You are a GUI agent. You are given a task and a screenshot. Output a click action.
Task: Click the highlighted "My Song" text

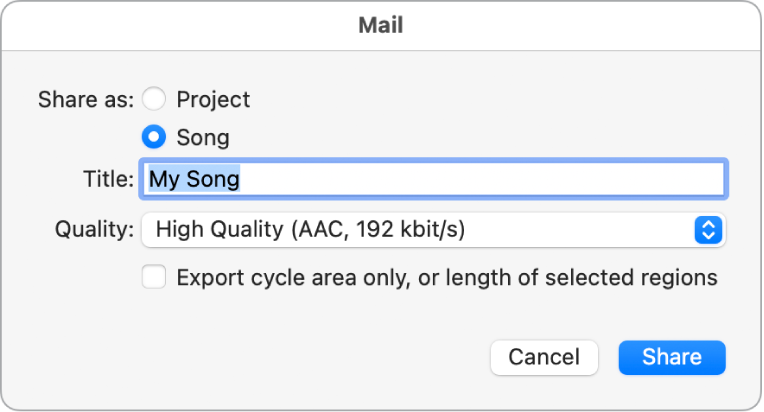(x=194, y=179)
